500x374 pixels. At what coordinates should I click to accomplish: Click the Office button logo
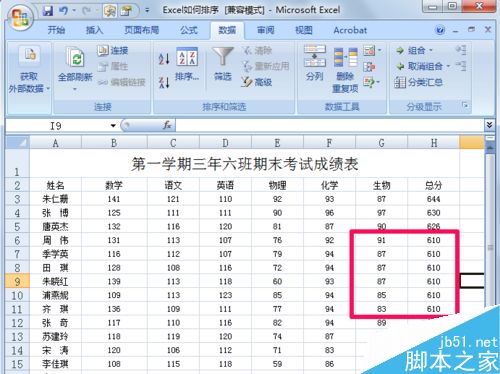coord(21,17)
